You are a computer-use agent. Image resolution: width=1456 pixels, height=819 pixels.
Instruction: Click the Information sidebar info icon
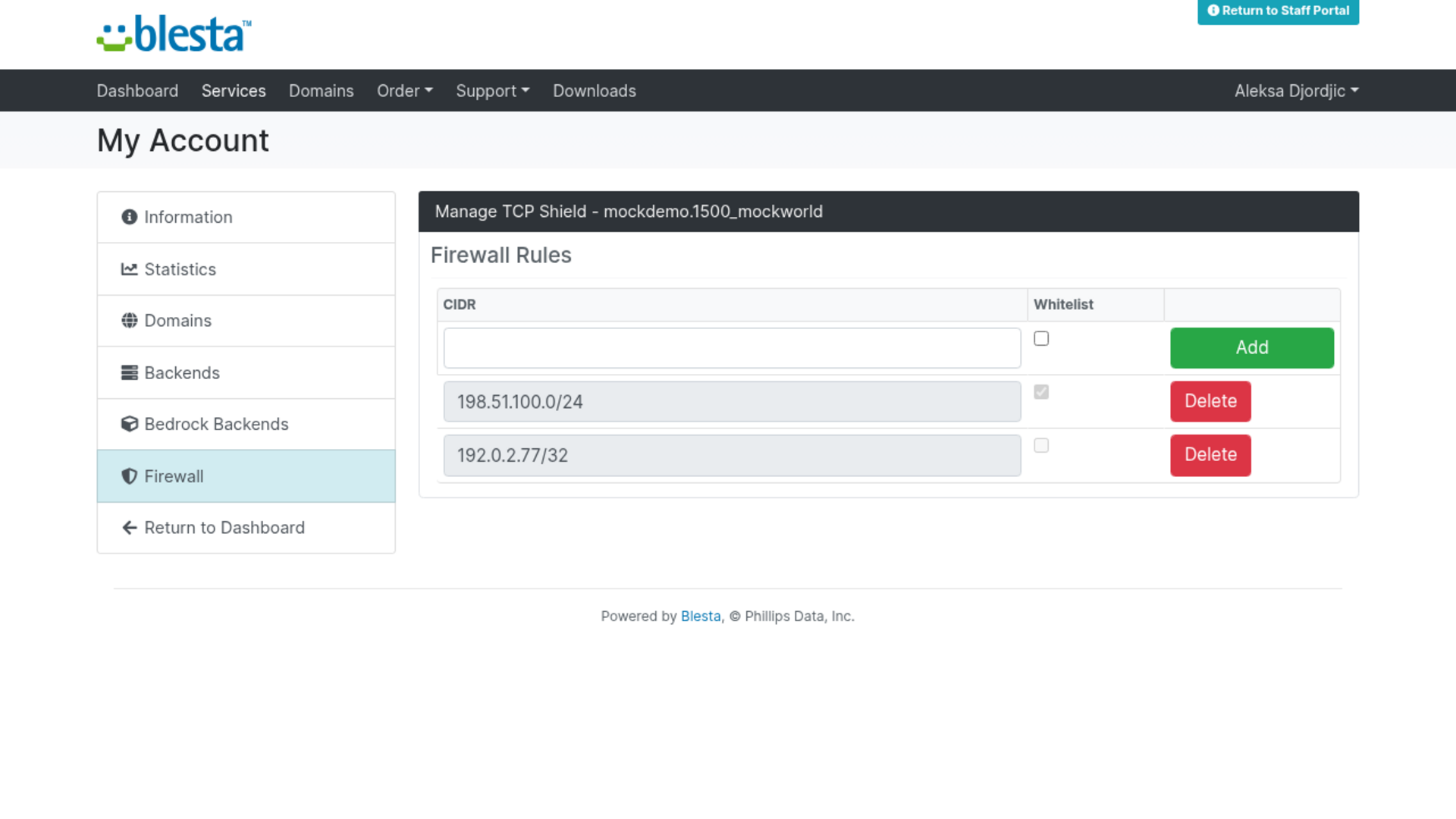(x=130, y=217)
